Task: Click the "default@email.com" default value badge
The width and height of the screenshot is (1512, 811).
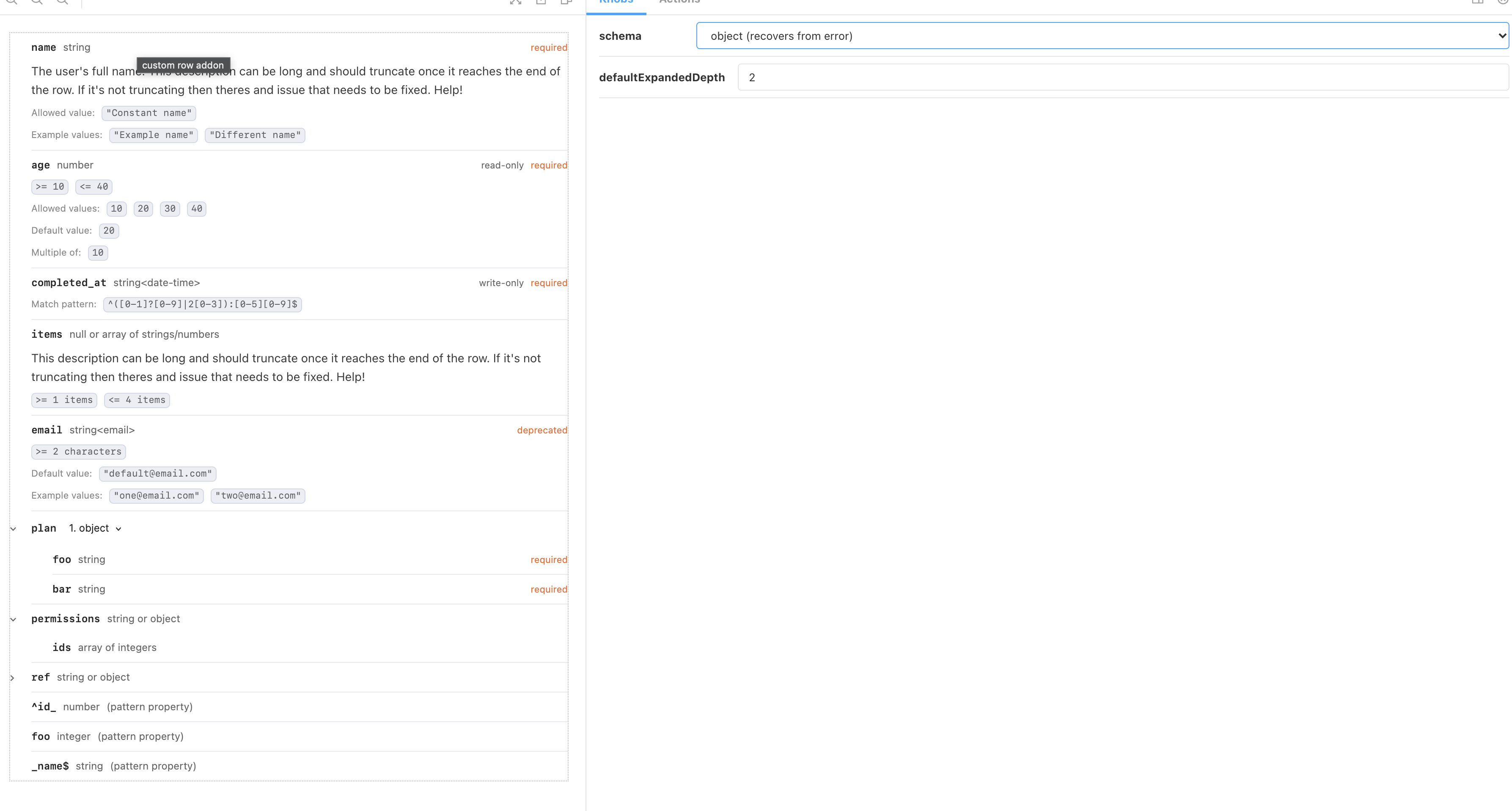Action: [157, 474]
